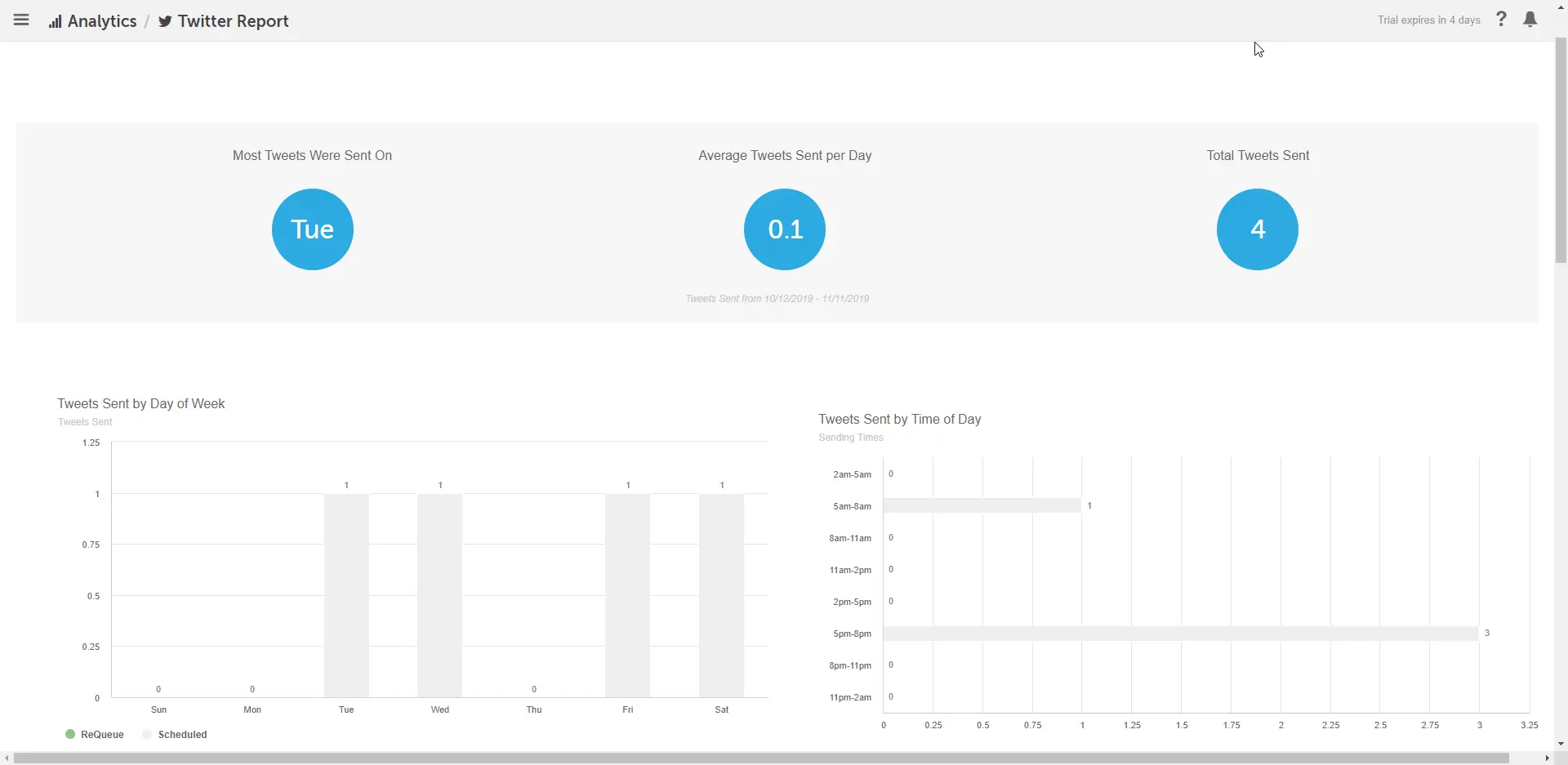This screenshot has height=765, width=1568.
Task: Toggle the Scheduled legend series
Action: click(x=175, y=735)
